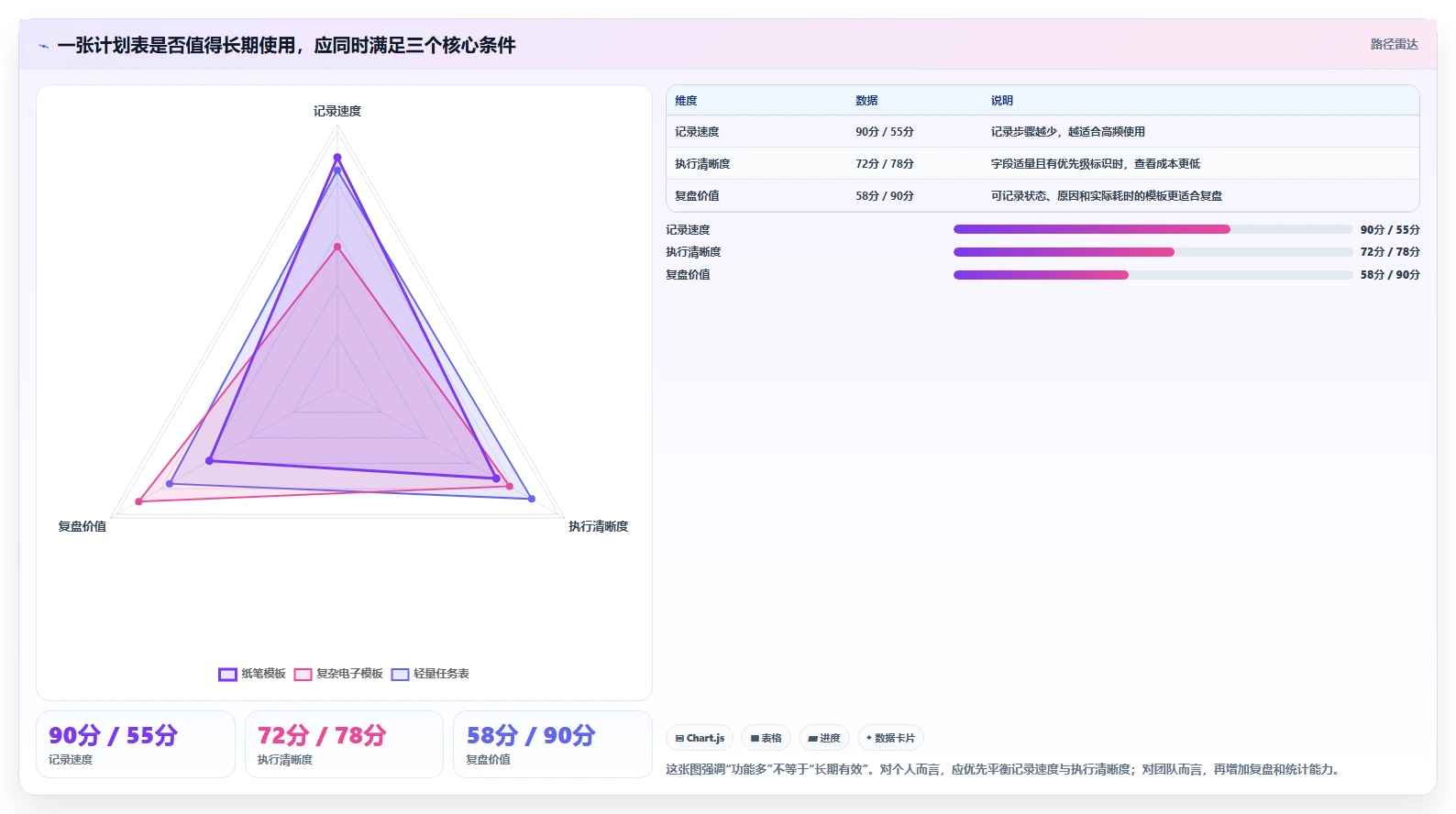Click the 72分 / 78分 执行清晰度 stat card
Image resolution: width=1456 pixels, height=814 pixels.
tap(344, 744)
